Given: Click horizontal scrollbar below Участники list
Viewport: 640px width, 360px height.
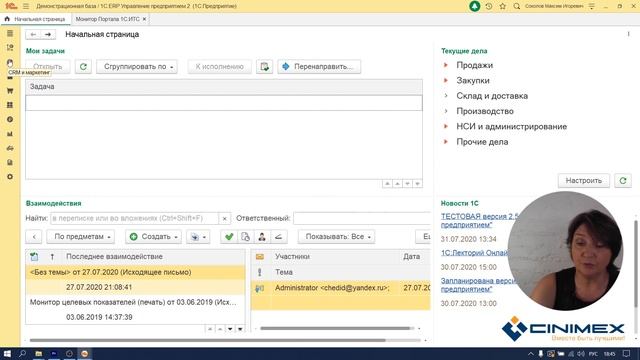Looking at the screenshot, I should click(x=336, y=328).
